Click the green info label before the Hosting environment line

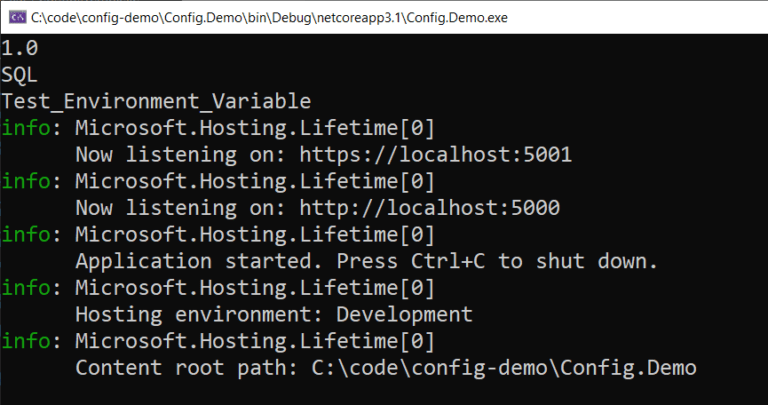(x=26, y=287)
